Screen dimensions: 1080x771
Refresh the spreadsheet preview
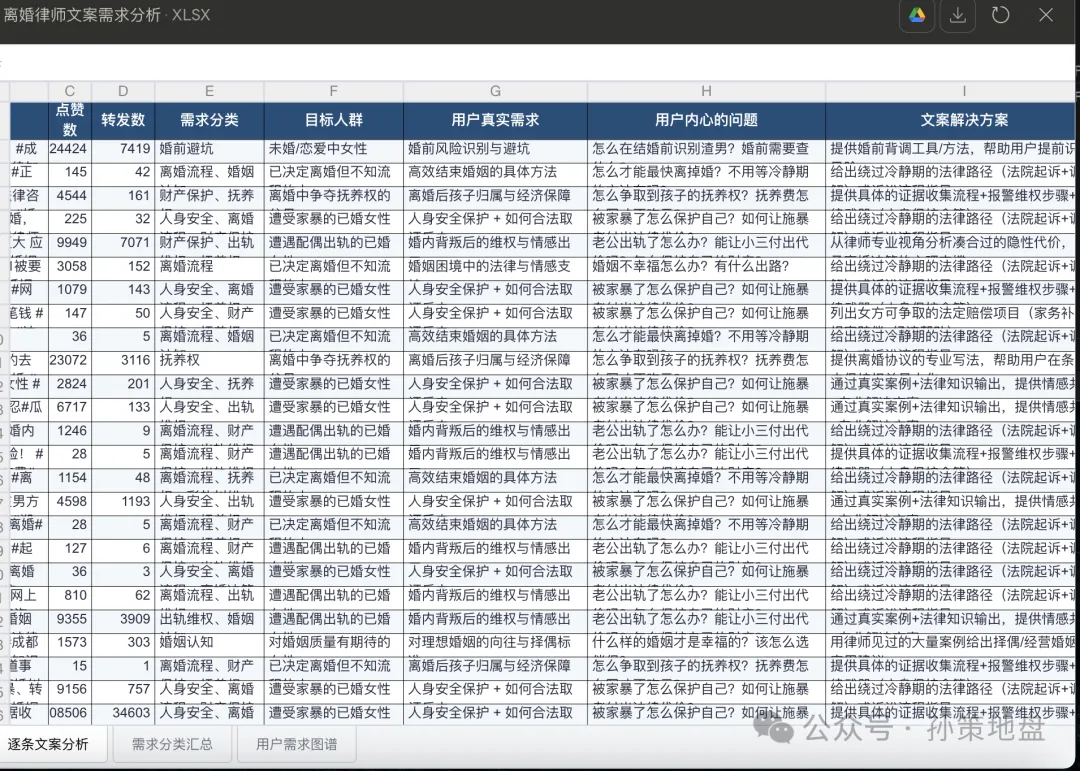[x=1000, y=15]
